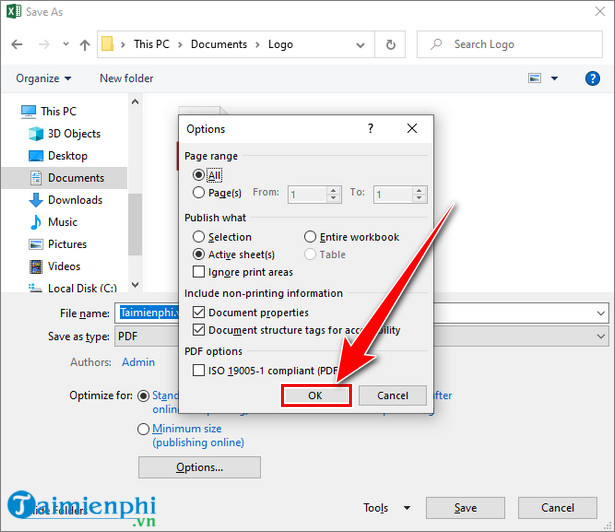Click the Options... button

pos(199,467)
